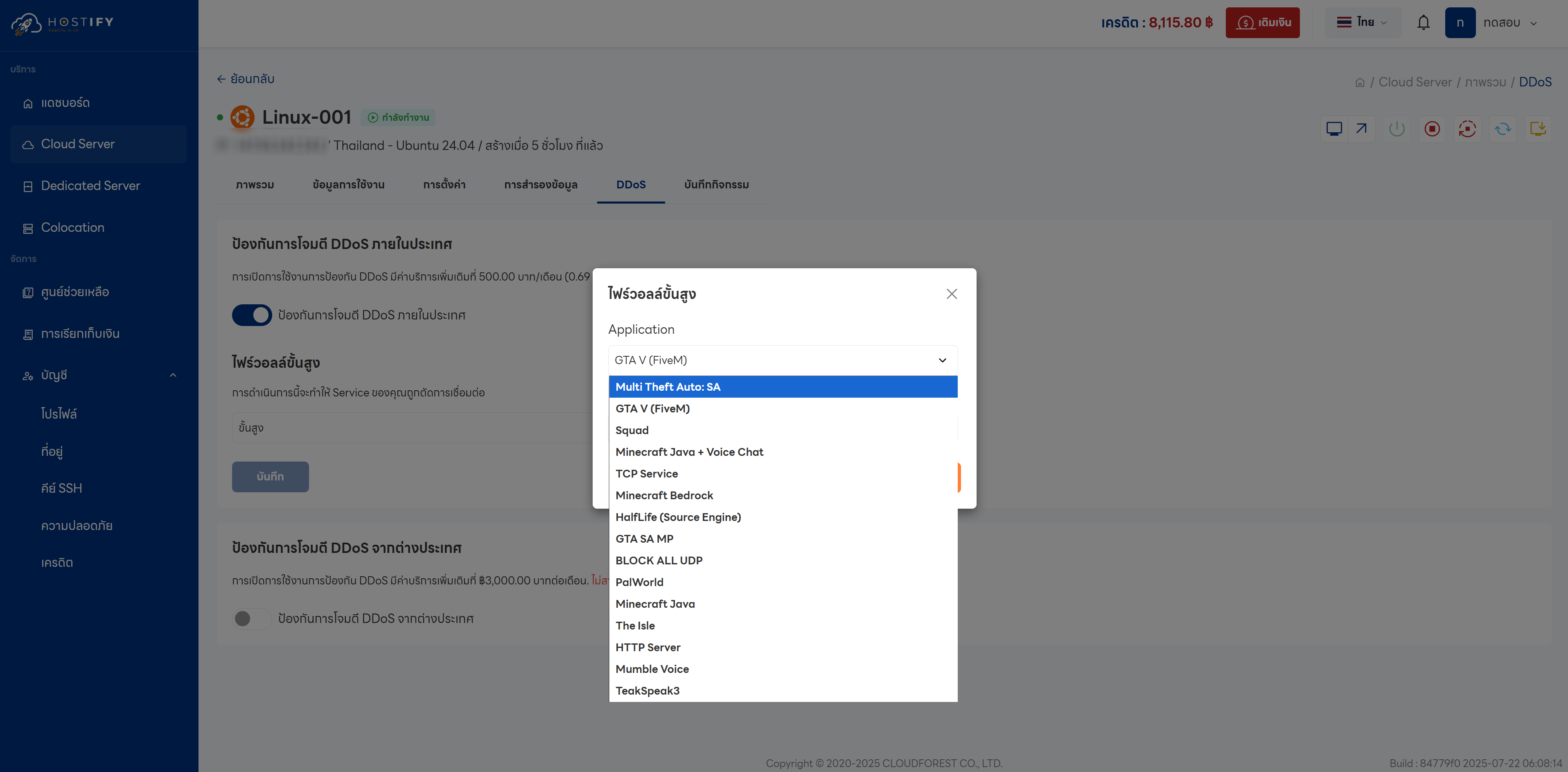Click the เติมเงิน top-up button

[1262, 23]
